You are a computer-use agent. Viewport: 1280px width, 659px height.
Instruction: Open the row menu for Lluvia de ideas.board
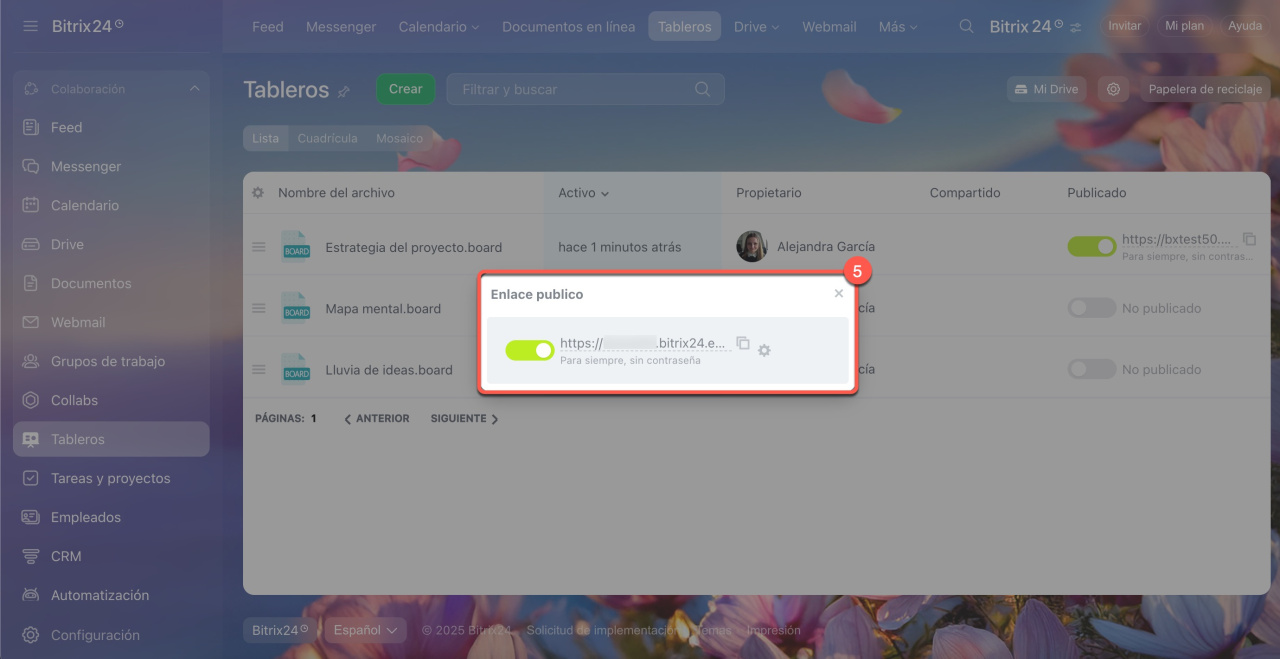click(259, 370)
